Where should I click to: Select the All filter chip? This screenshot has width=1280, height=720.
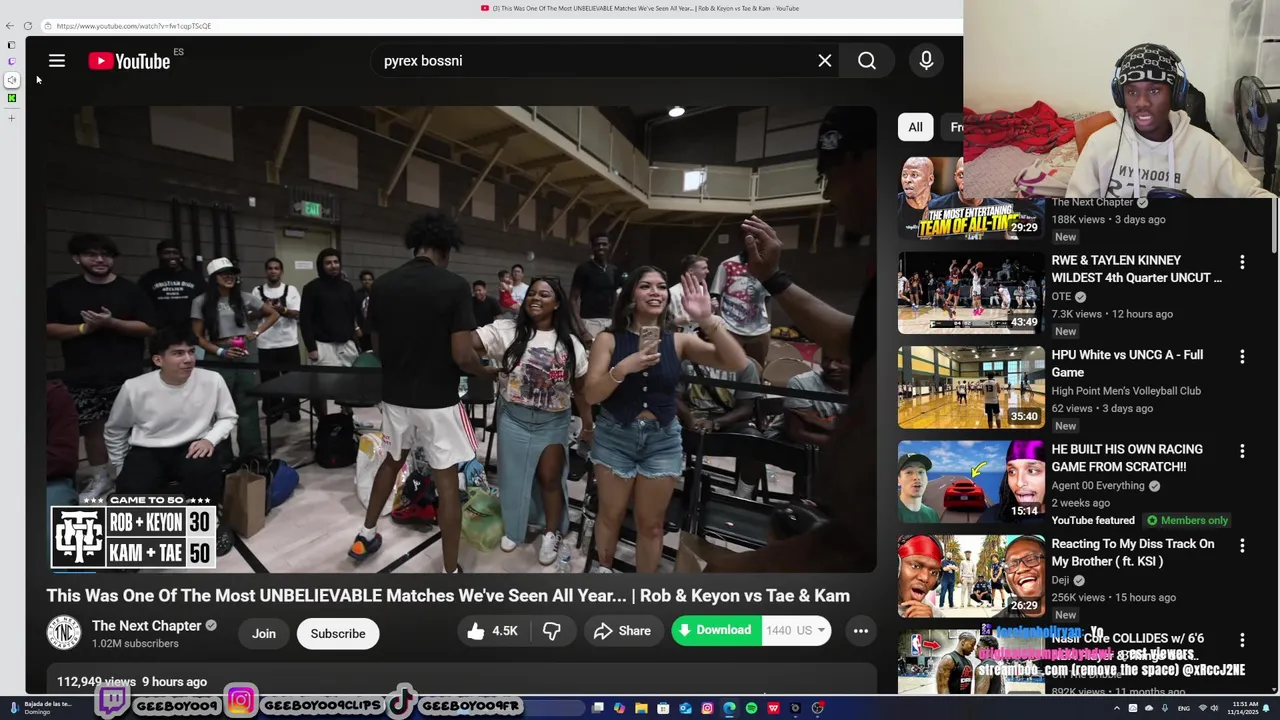click(915, 127)
